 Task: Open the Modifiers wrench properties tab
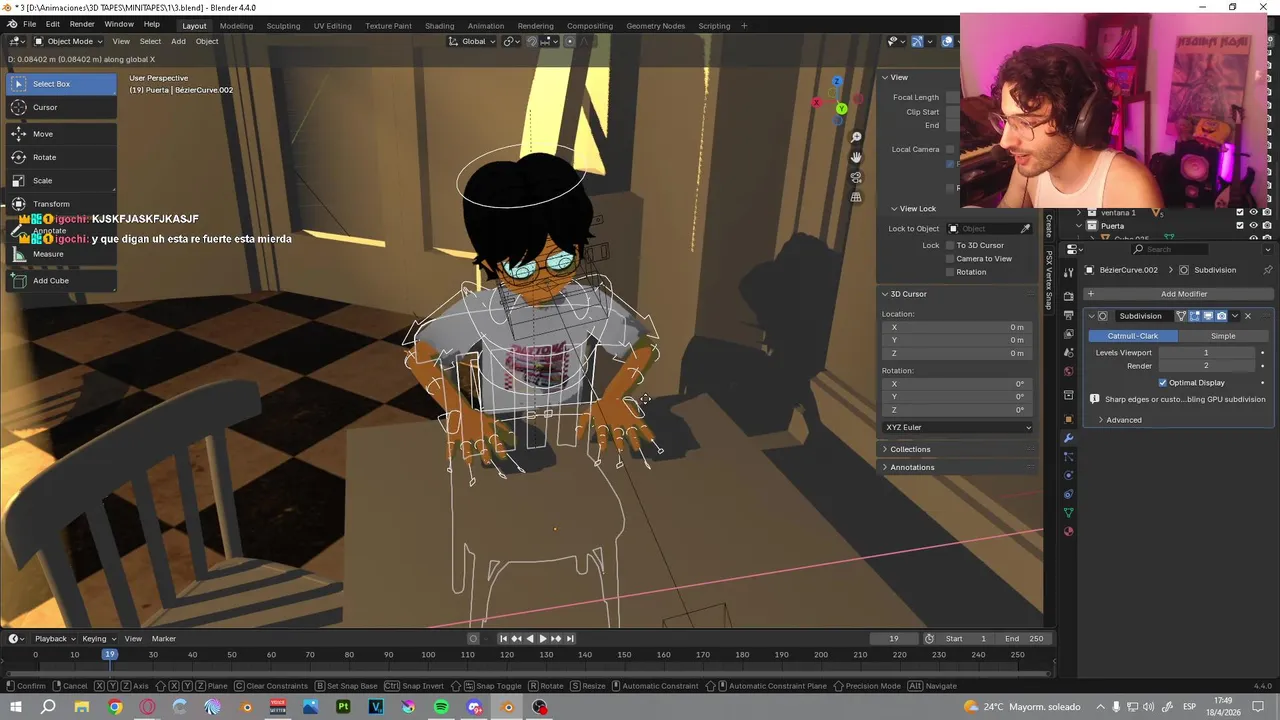tap(1069, 438)
